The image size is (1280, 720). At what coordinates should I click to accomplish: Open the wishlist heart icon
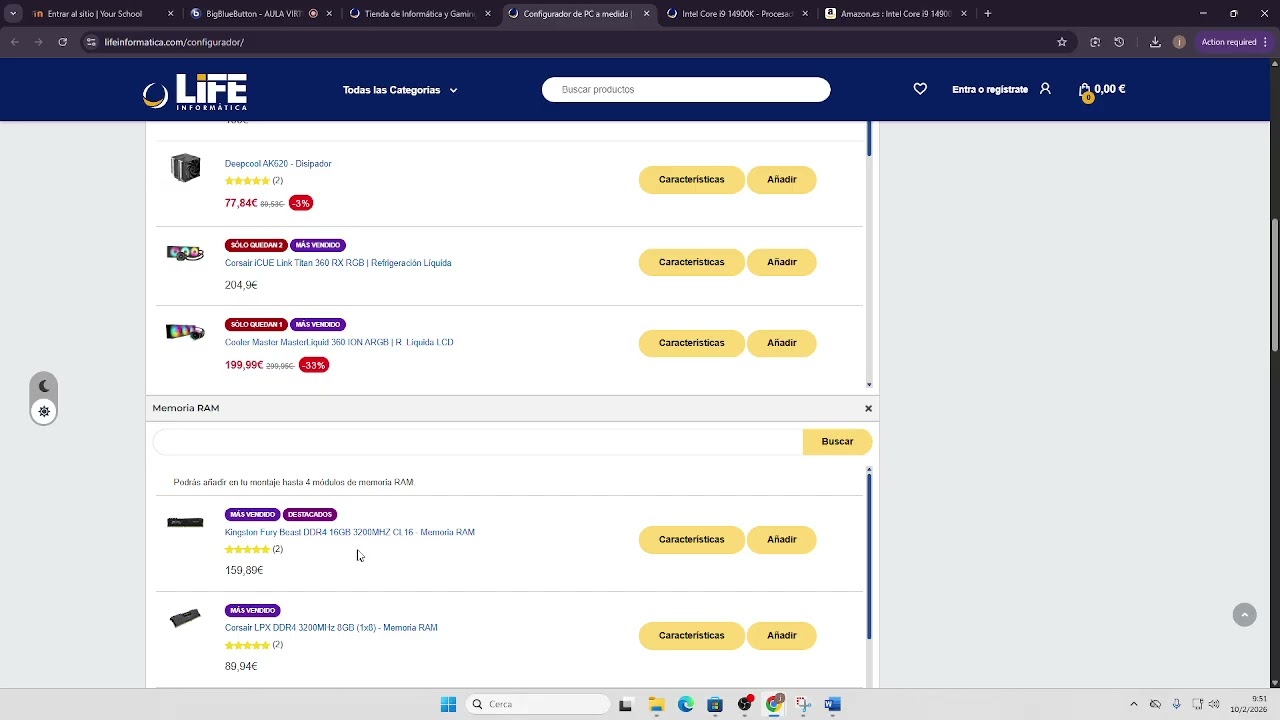pos(920,89)
